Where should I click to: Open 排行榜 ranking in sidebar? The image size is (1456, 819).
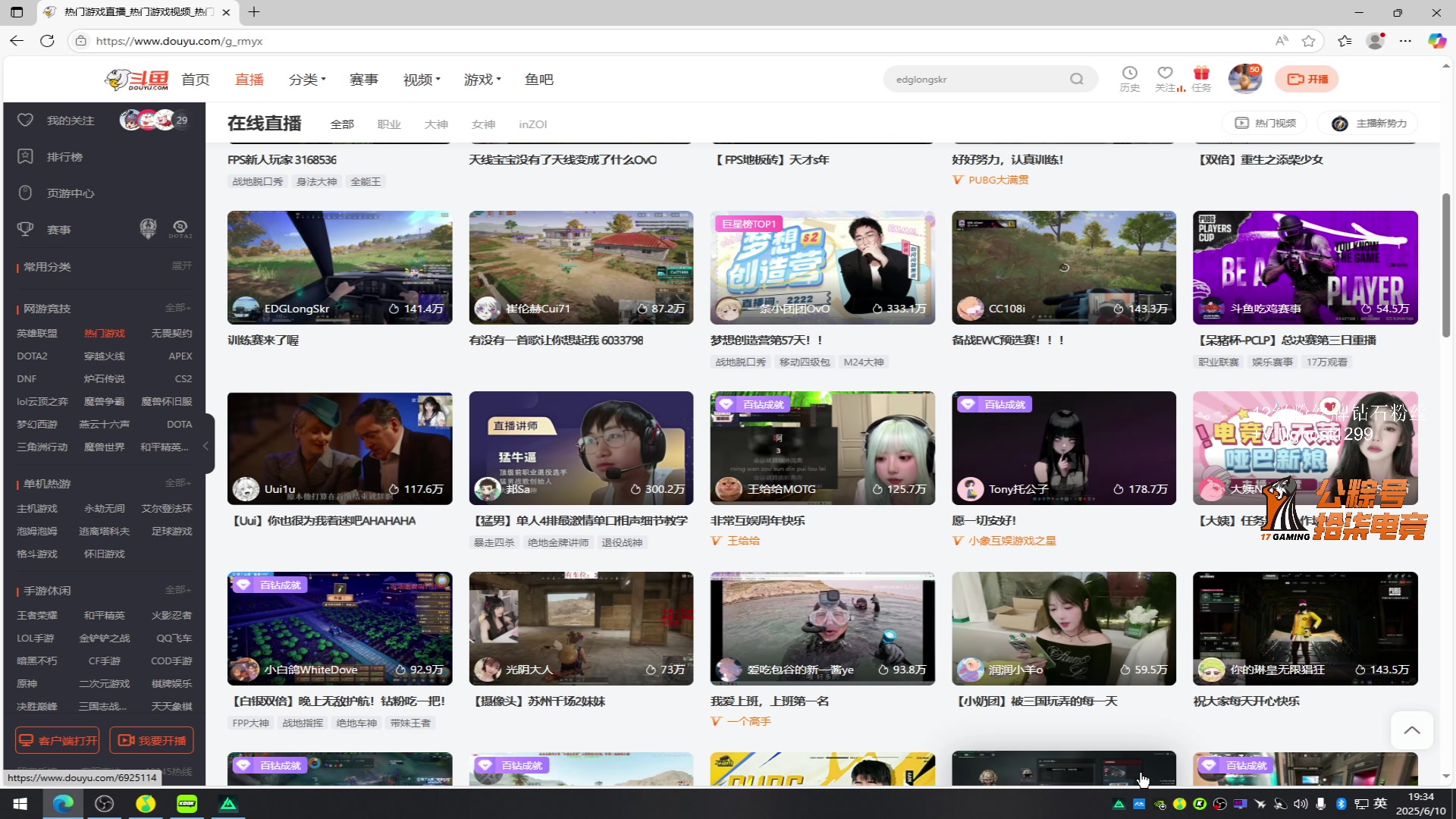coord(64,157)
